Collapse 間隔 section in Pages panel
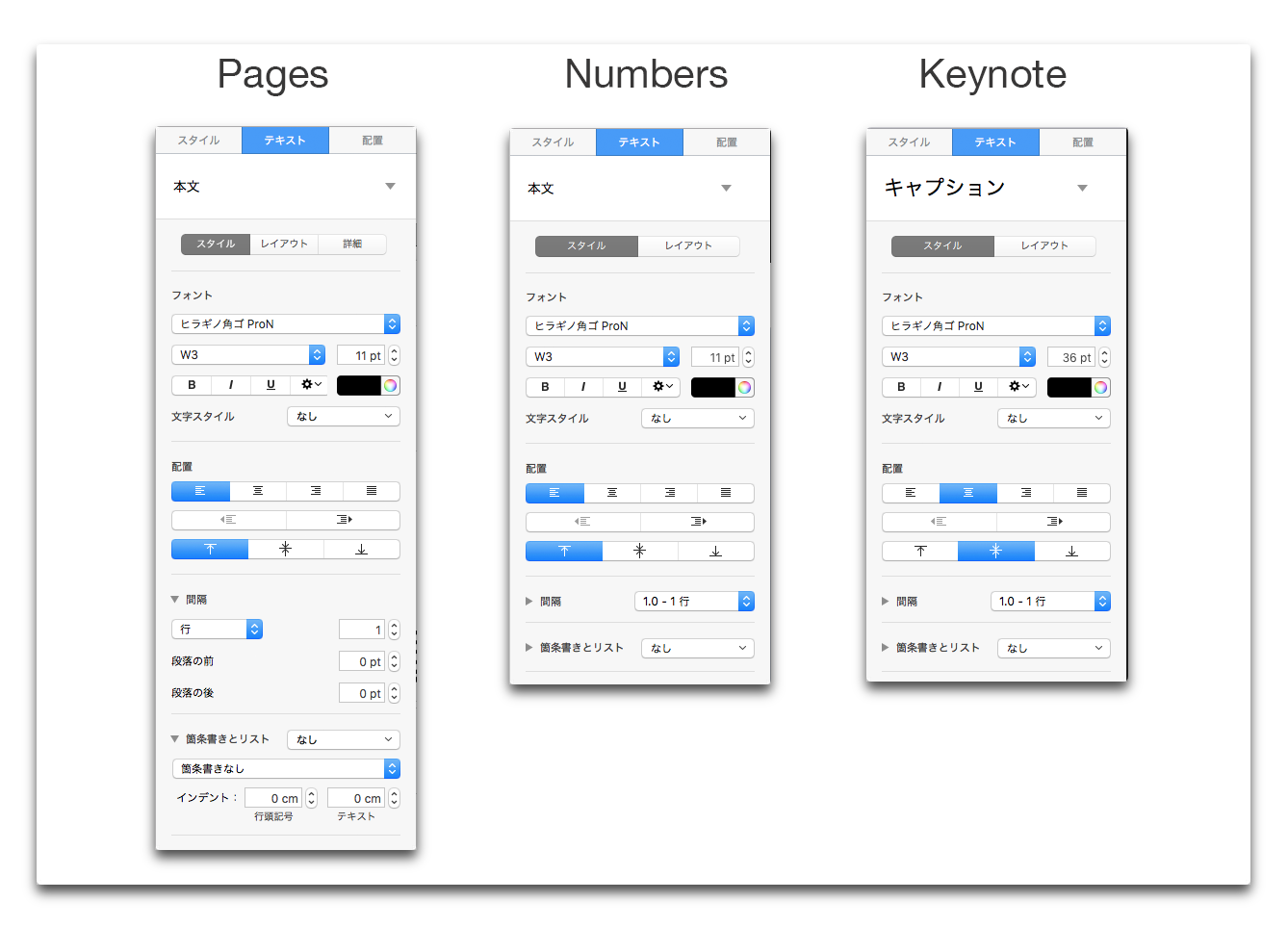1288x927 pixels. pos(175,600)
